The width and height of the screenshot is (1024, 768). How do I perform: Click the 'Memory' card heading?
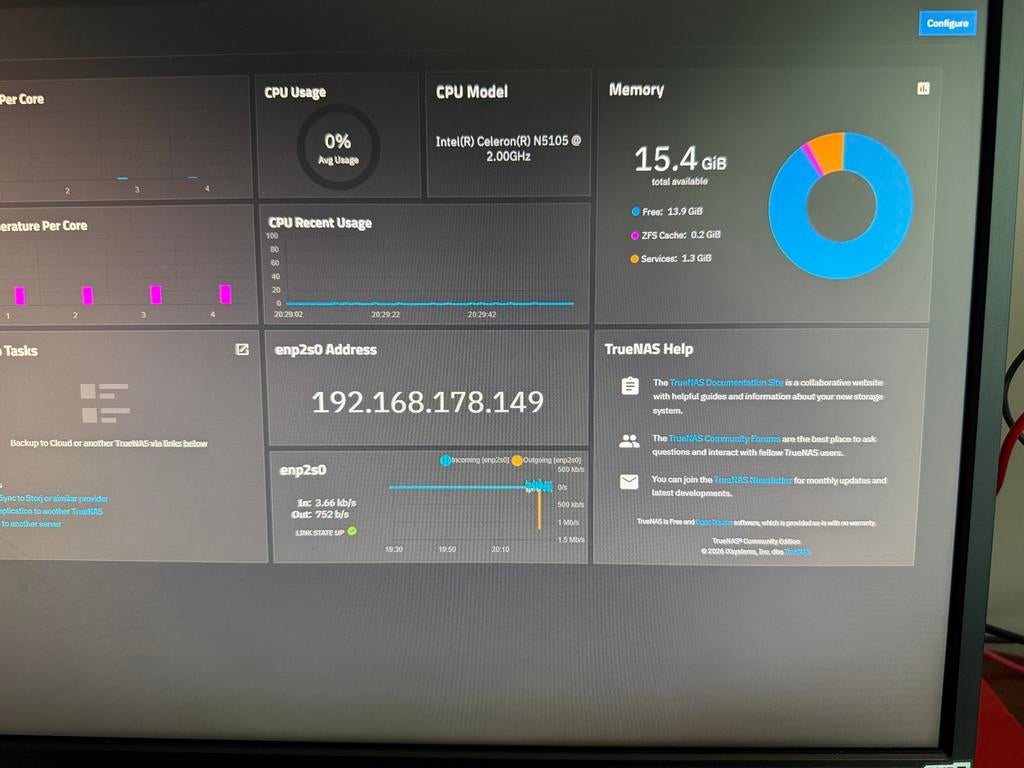coord(636,89)
